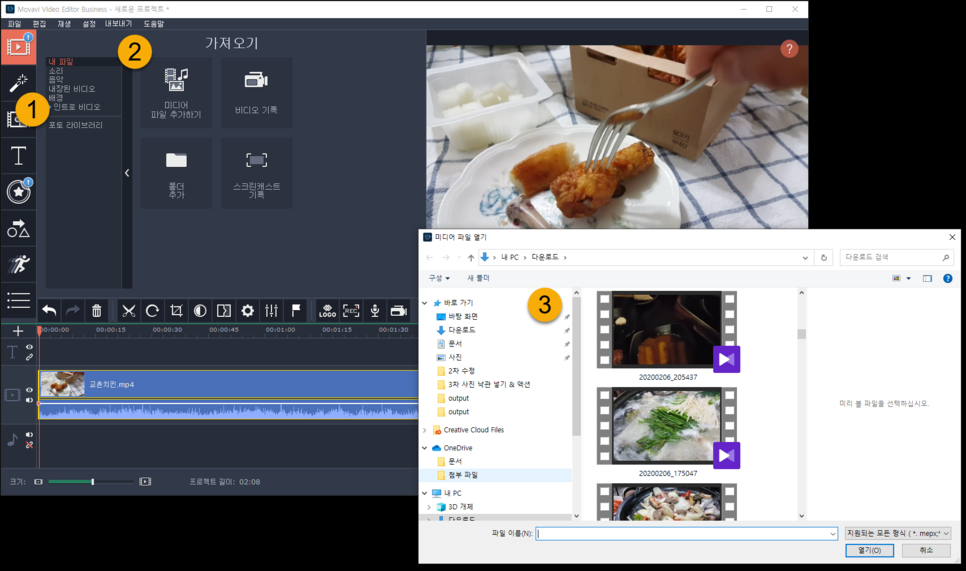Open Audio Properties sliders icon
Screen dimensions: 966x571
[x=272, y=311]
